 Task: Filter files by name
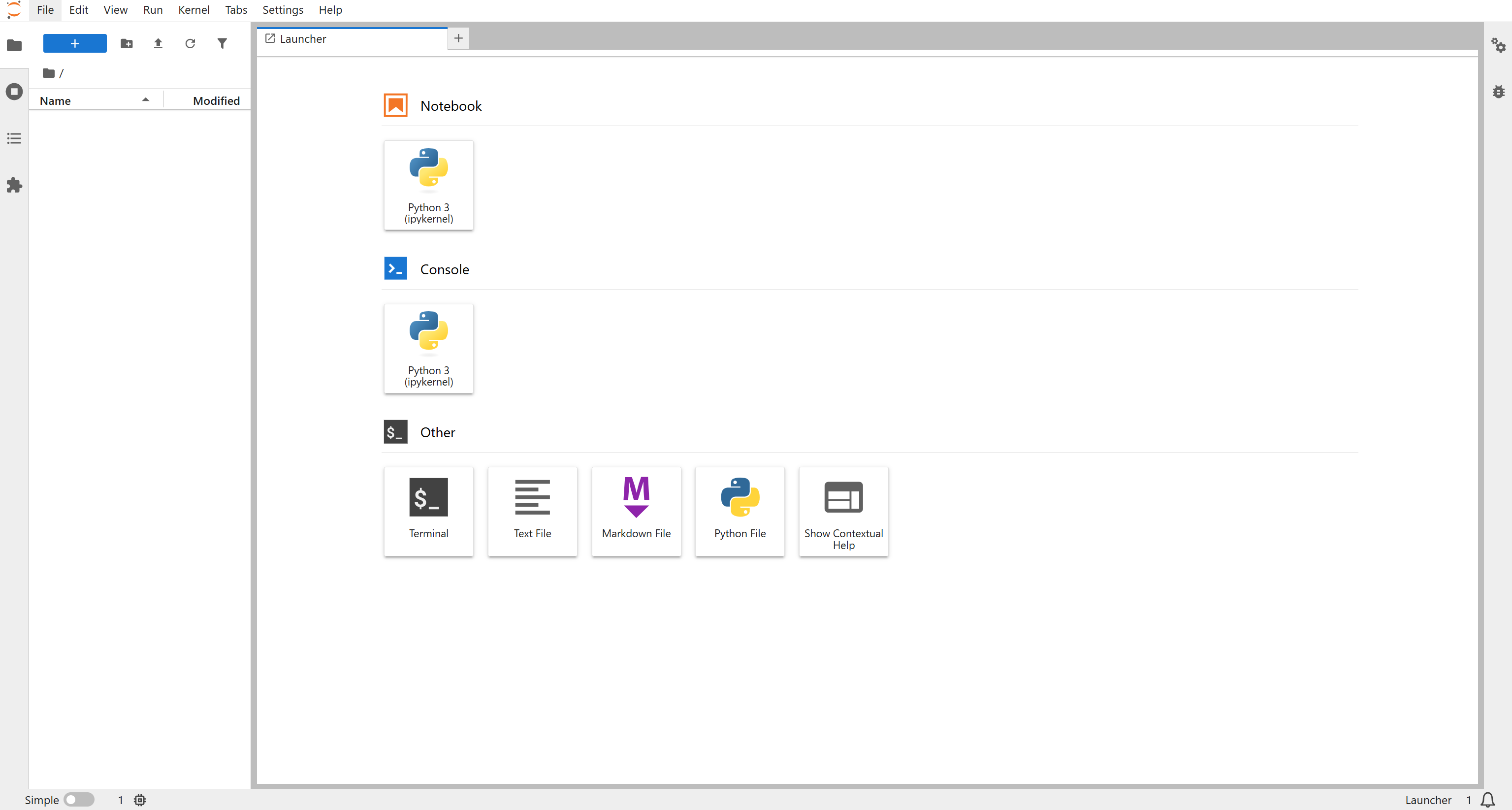coord(222,43)
